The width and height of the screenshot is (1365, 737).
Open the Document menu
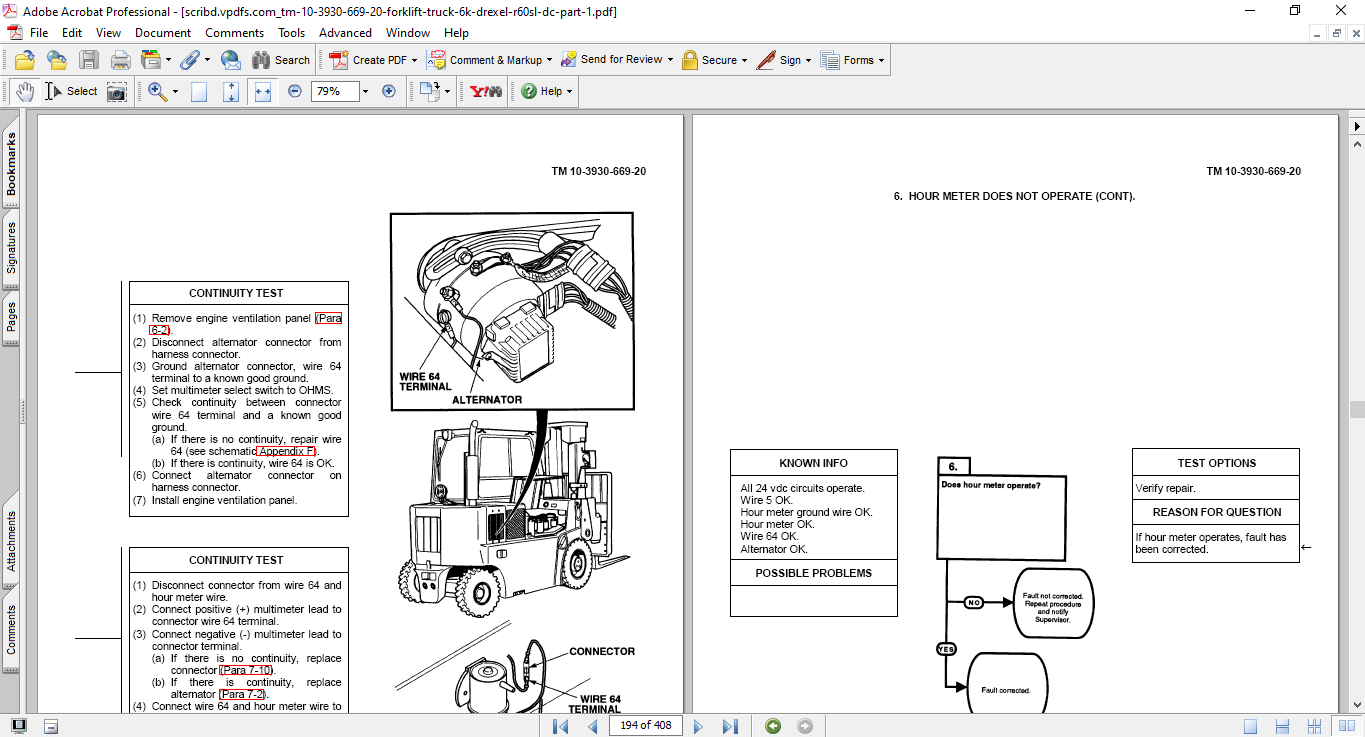pyautogui.click(x=162, y=33)
